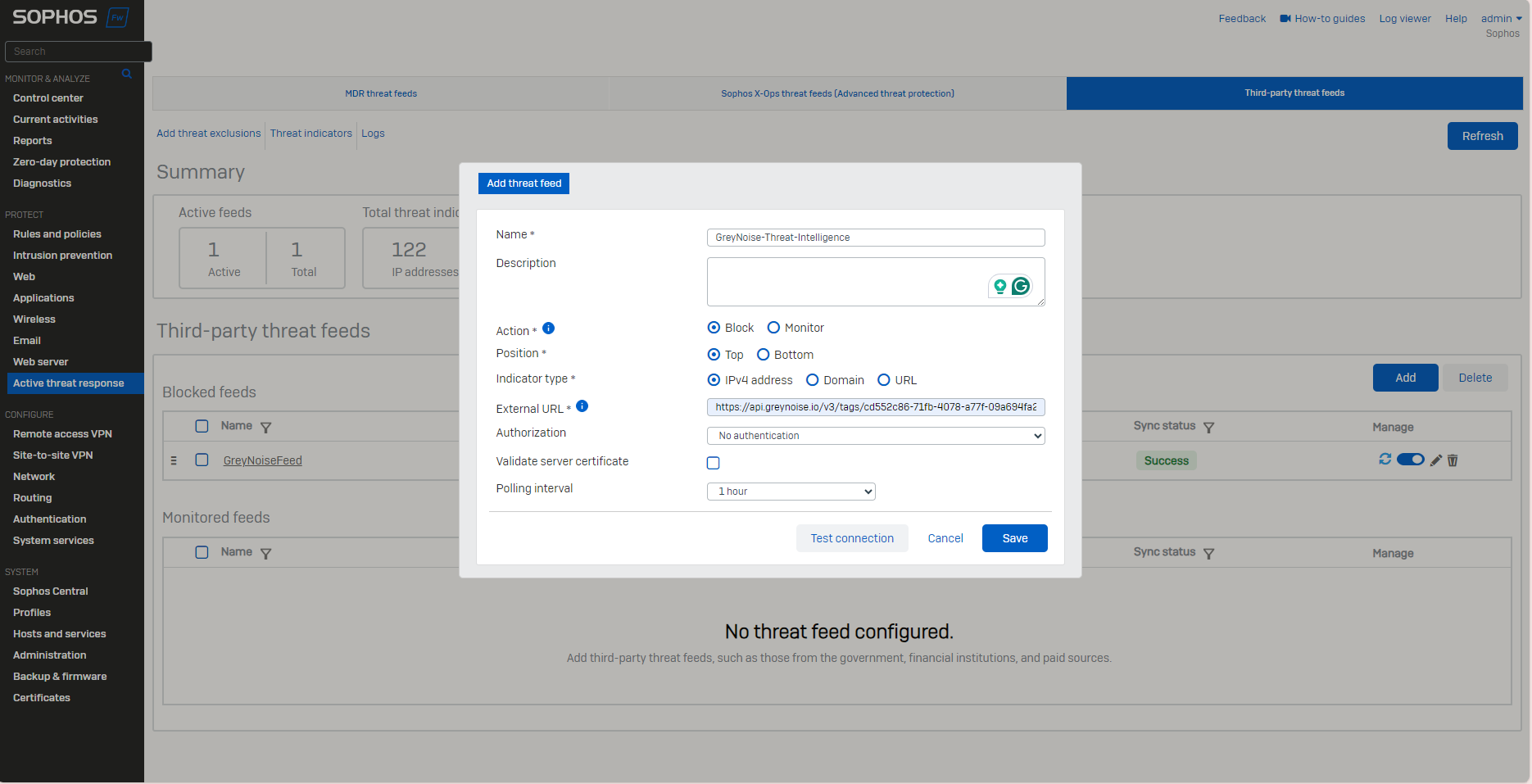Click the Refresh button
The width and height of the screenshot is (1532, 784).
(1483, 136)
